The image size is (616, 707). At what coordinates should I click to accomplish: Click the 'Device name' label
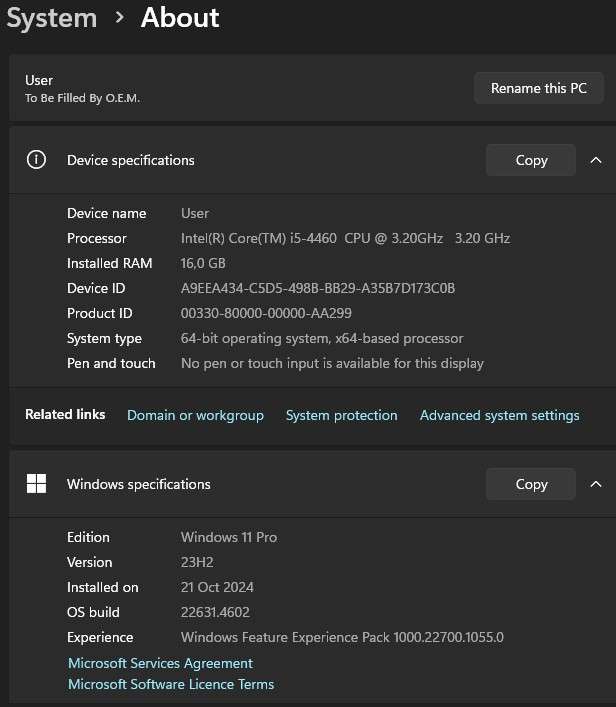pos(106,213)
